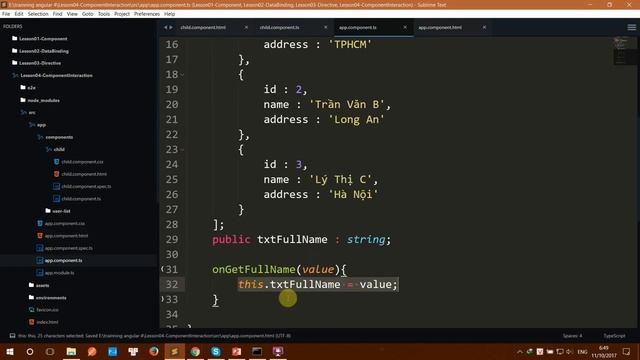Close the app.component.ts tab

click(405, 27)
